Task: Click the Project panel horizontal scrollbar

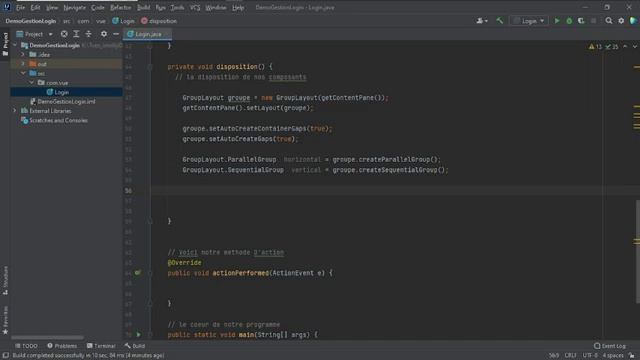Action: (47, 338)
